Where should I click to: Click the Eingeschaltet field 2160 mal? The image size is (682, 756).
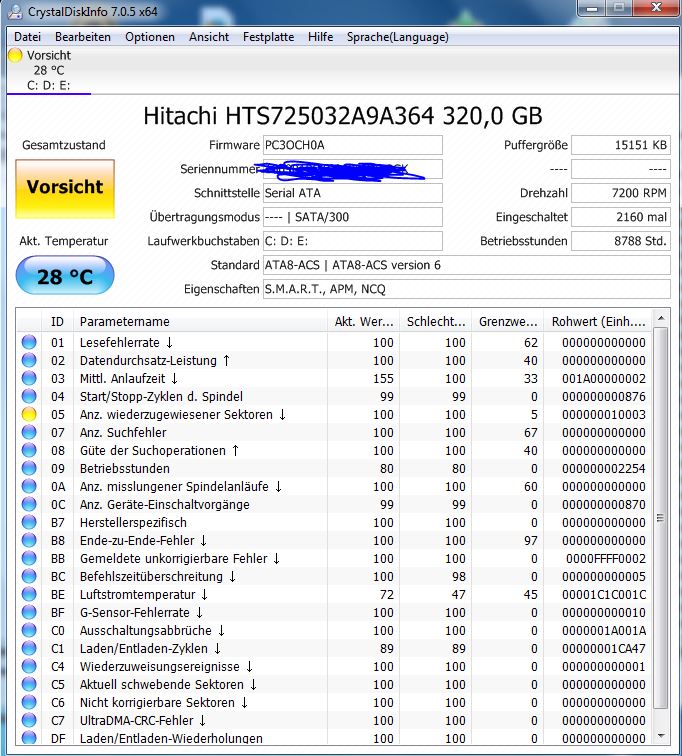point(621,217)
